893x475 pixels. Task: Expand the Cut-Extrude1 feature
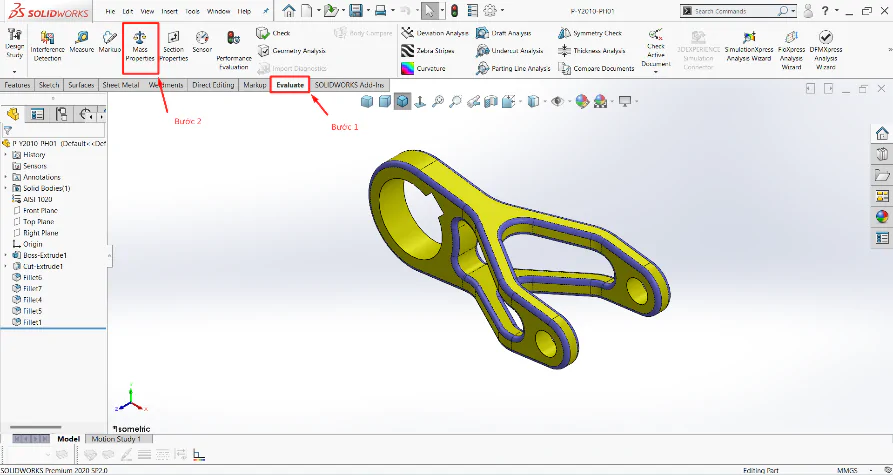click(x=6, y=266)
